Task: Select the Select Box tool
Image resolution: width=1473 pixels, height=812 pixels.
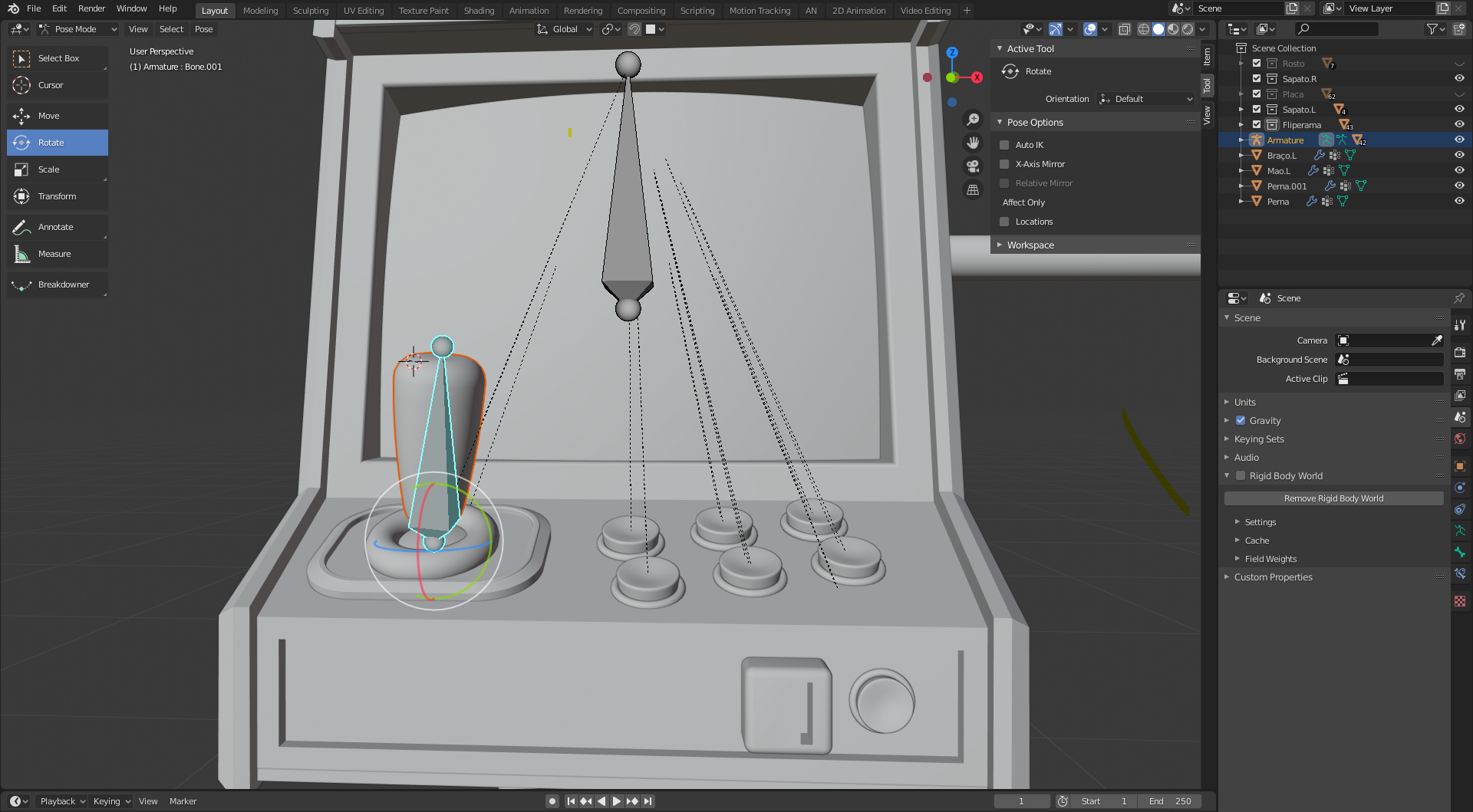Action: (x=58, y=58)
